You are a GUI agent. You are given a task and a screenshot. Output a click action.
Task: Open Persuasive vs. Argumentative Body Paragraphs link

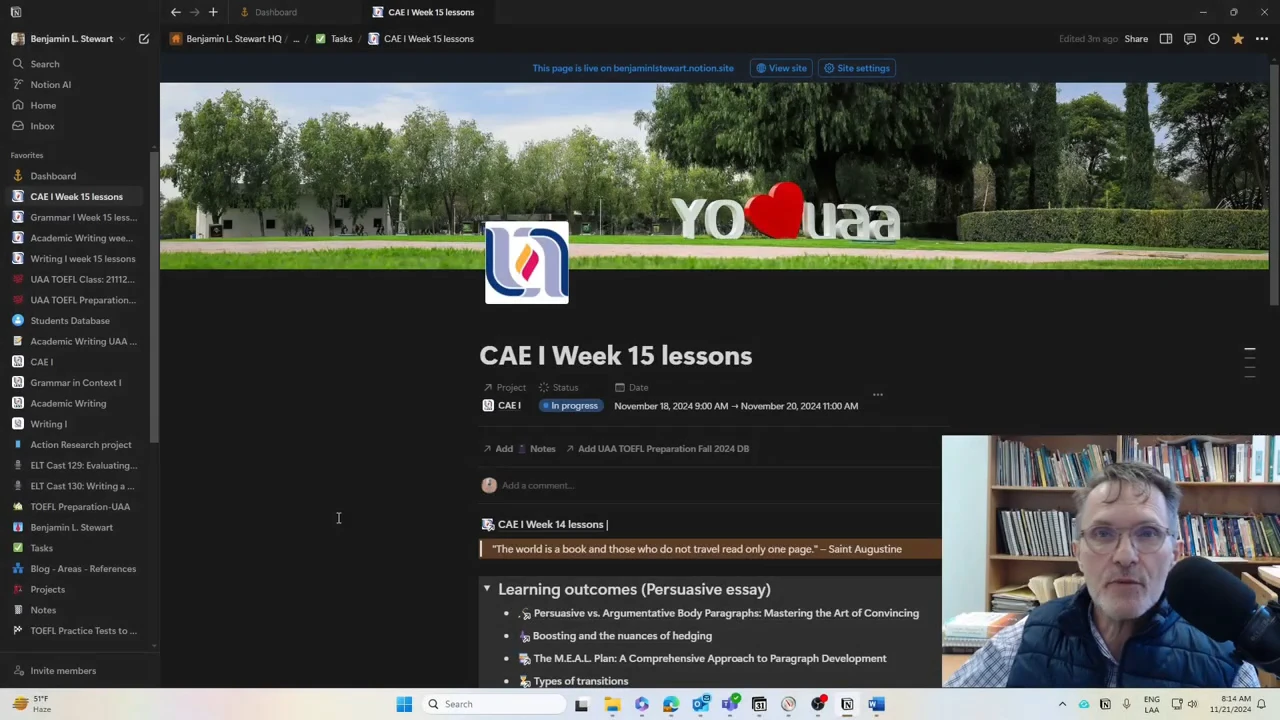[x=726, y=613]
